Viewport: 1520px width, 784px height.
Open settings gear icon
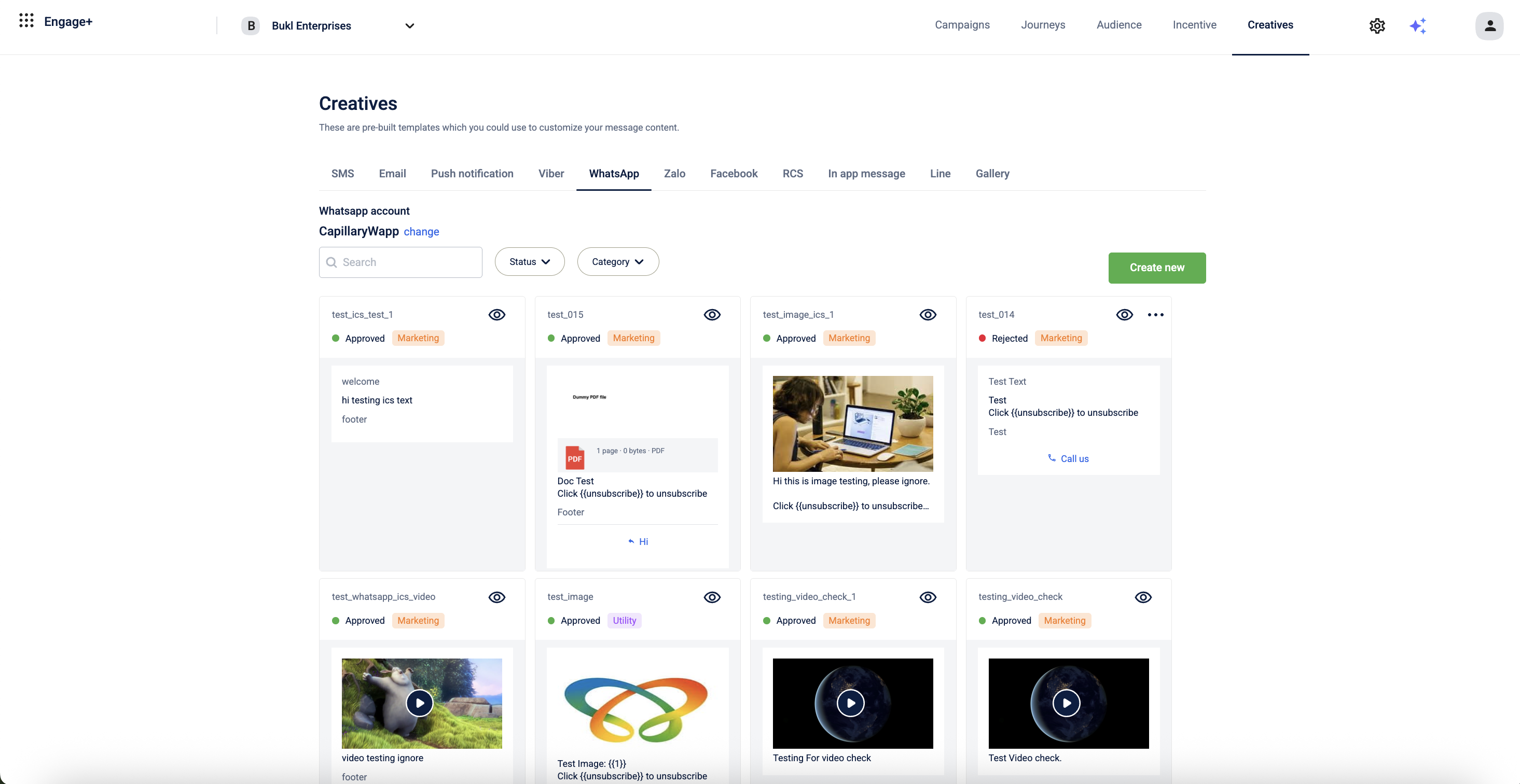click(1377, 26)
